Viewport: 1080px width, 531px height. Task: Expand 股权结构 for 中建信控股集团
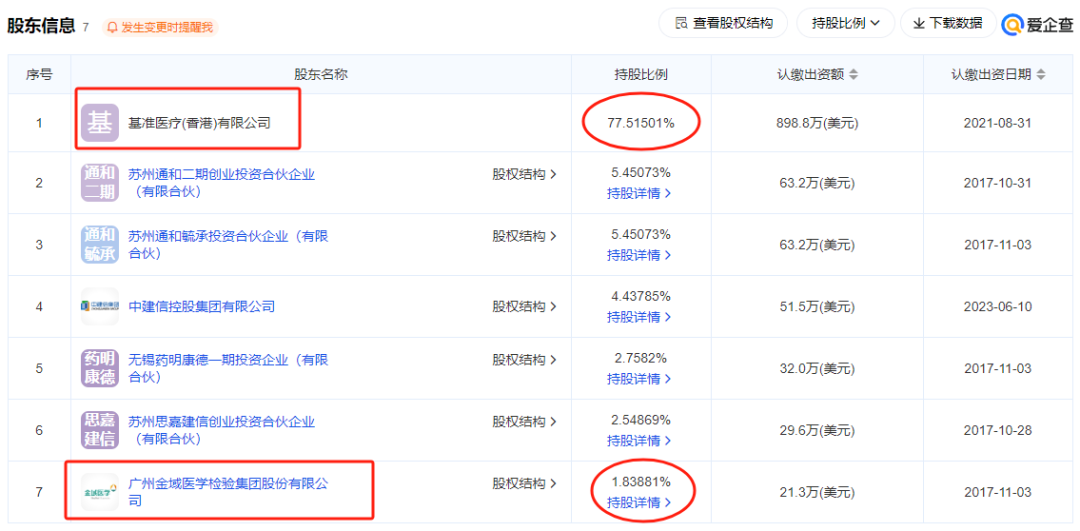pyautogui.click(x=524, y=307)
